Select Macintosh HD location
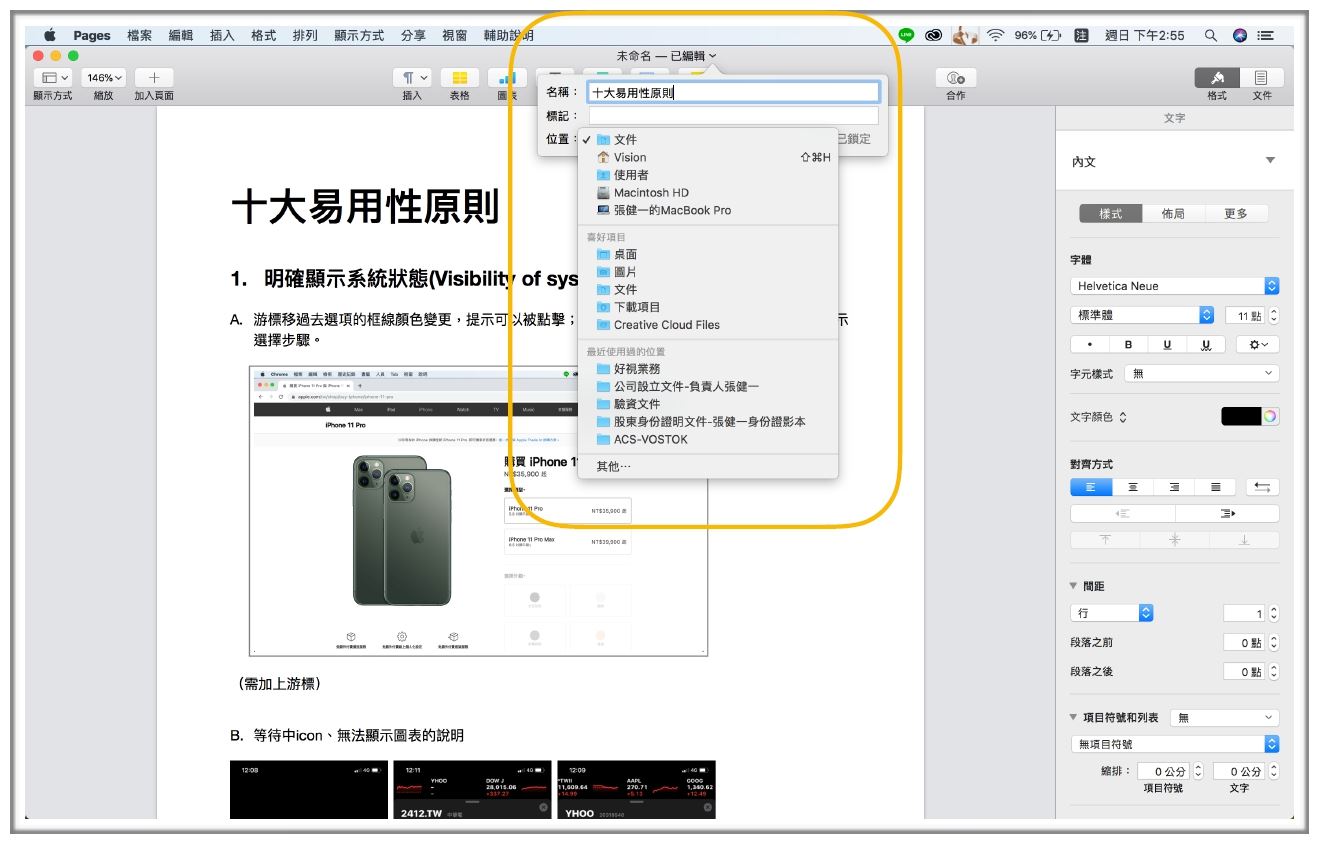Image resolution: width=1326 pixels, height=844 pixels. (x=707, y=192)
